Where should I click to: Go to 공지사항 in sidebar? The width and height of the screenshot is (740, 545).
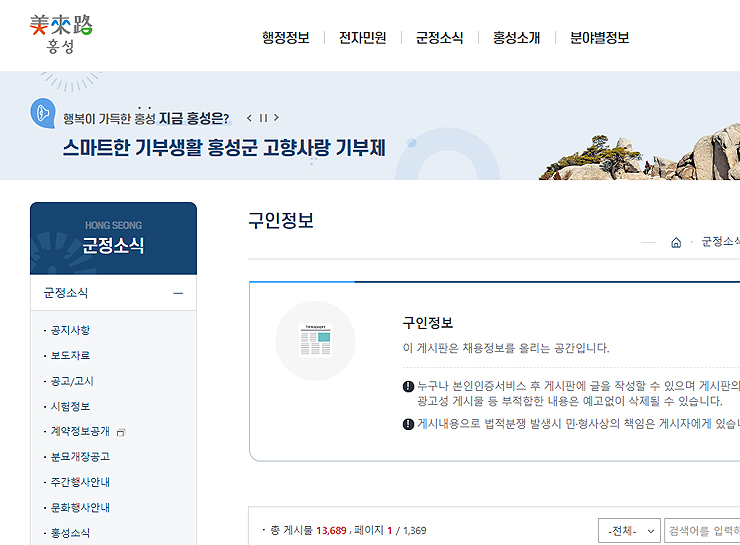point(70,330)
